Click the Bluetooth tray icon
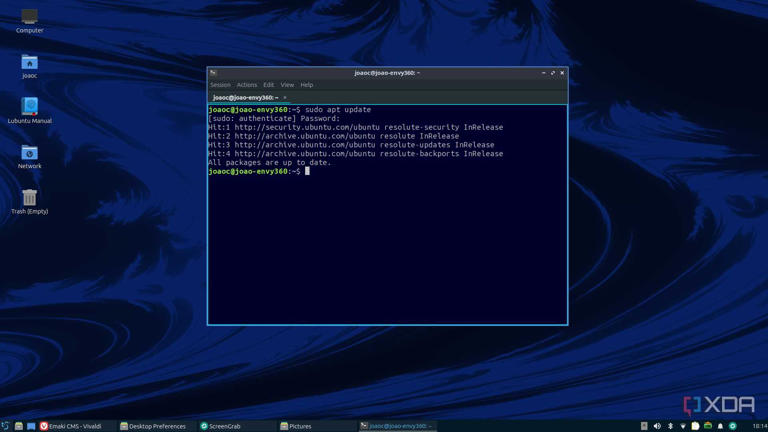This screenshot has height=432, width=768. tap(671, 426)
